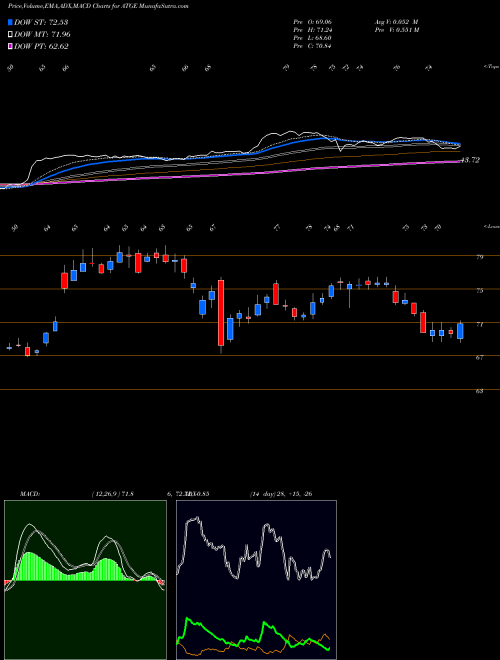Click the white DOW MT legend swatch
This screenshot has height=660, width=500.
tap(10, 35)
